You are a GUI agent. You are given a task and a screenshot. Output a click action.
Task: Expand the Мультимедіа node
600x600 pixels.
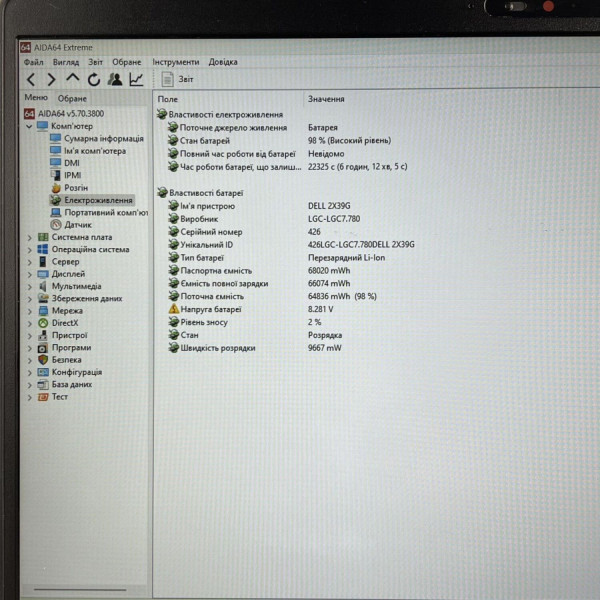pyautogui.click(x=29, y=287)
